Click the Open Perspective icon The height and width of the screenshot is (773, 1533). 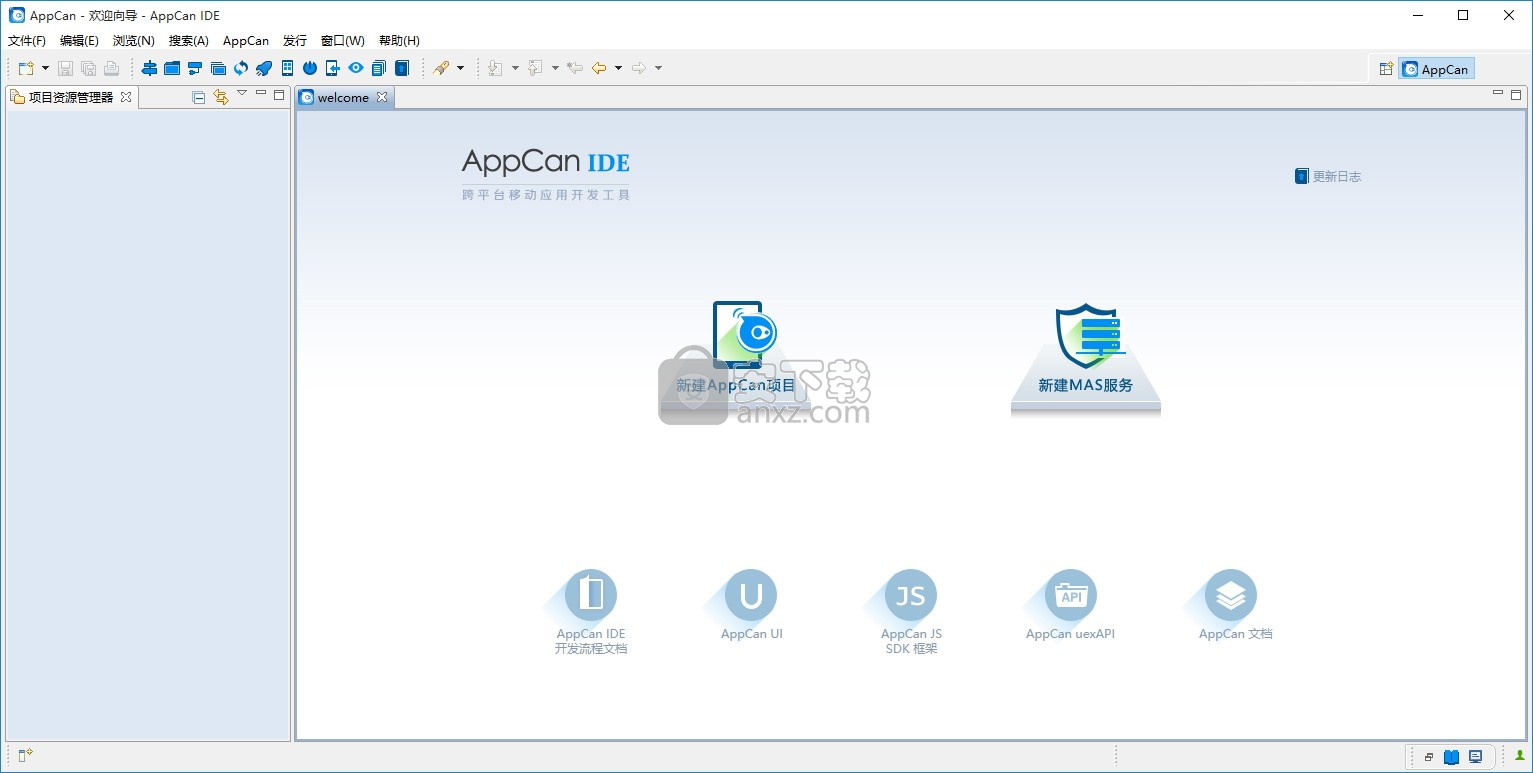tap(1386, 69)
